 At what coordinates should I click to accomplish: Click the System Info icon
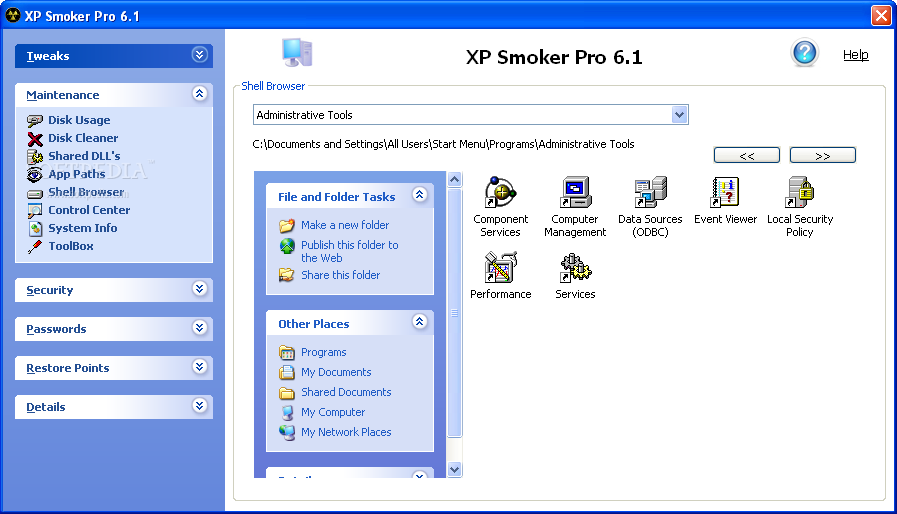[35, 228]
